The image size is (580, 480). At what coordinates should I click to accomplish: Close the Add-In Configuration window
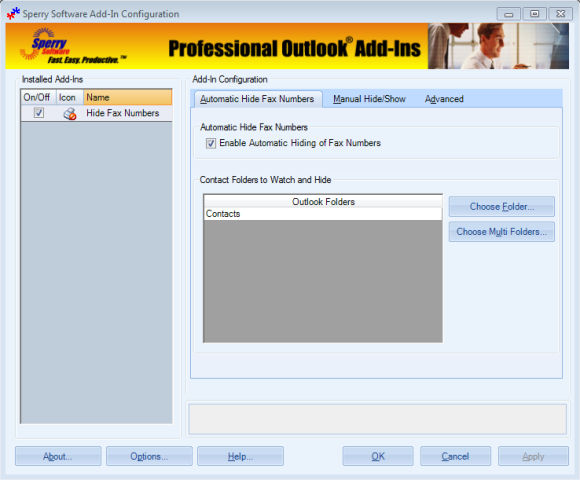click(560, 14)
